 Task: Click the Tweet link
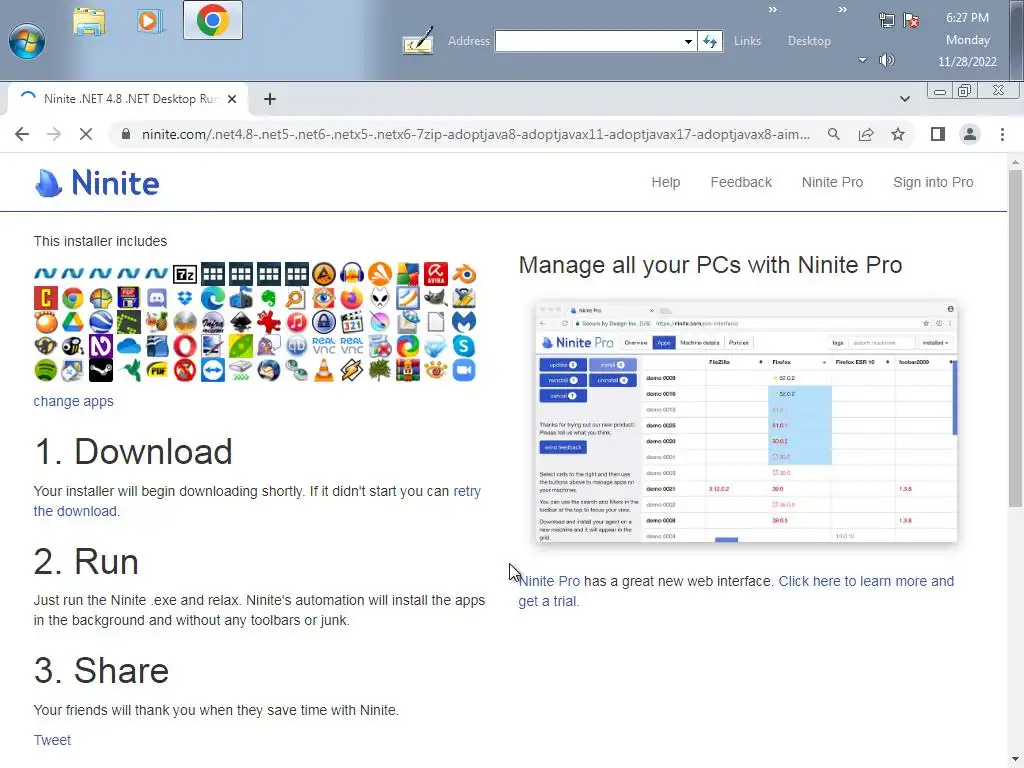[52, 740]
